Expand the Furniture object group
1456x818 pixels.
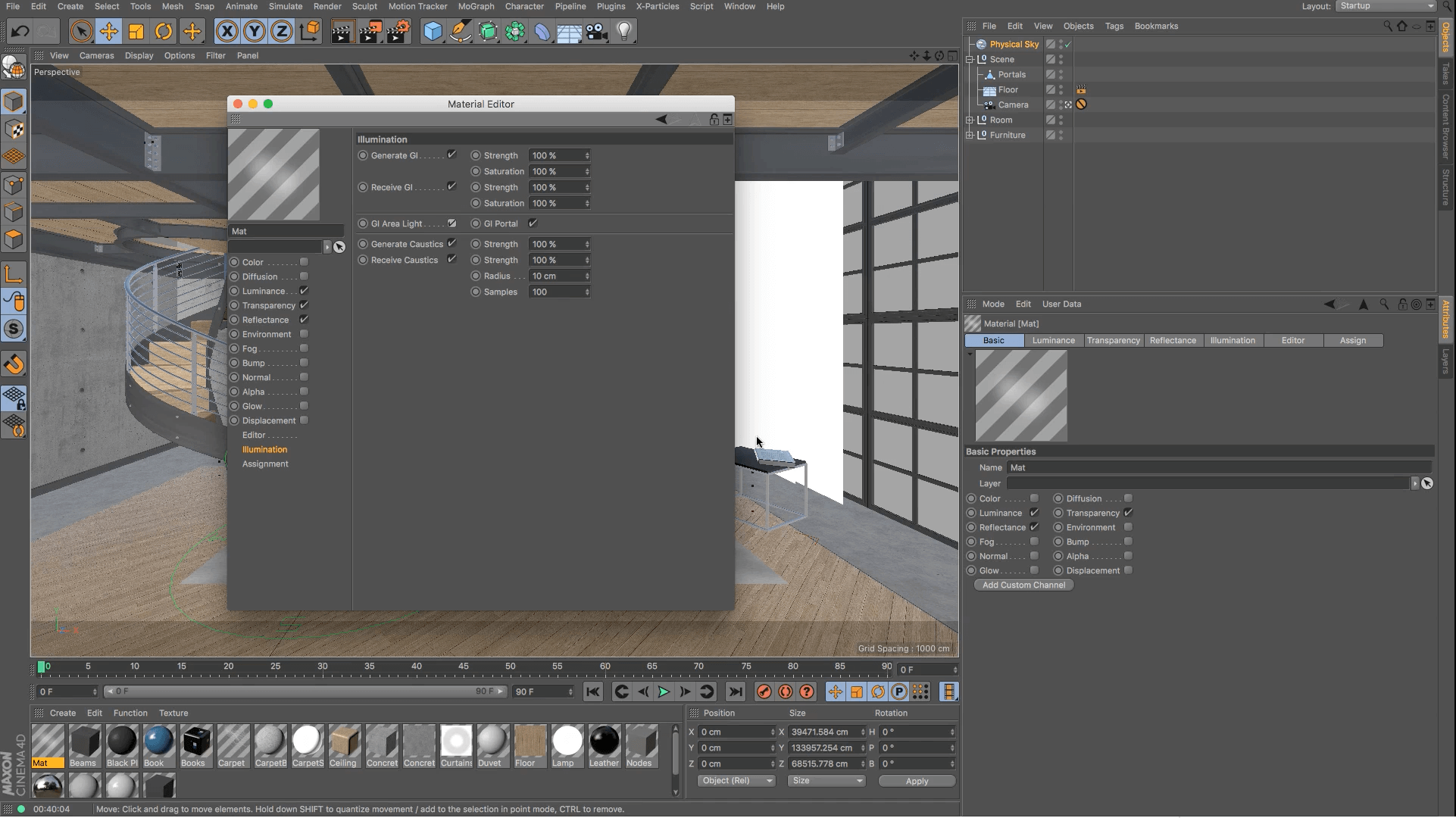pos(970,135)
